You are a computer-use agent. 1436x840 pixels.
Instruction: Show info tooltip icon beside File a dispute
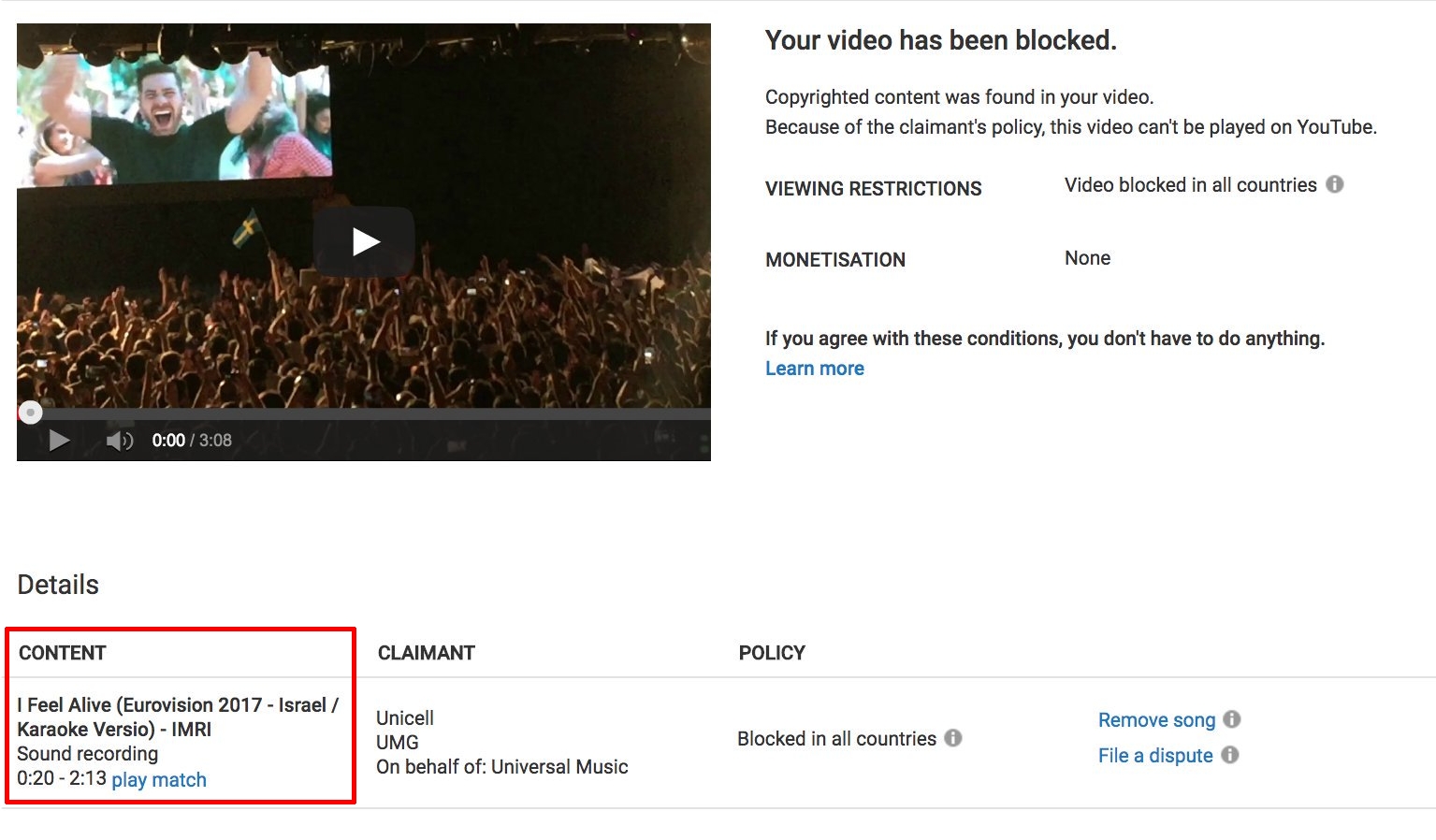click(x=1230, y=755)
